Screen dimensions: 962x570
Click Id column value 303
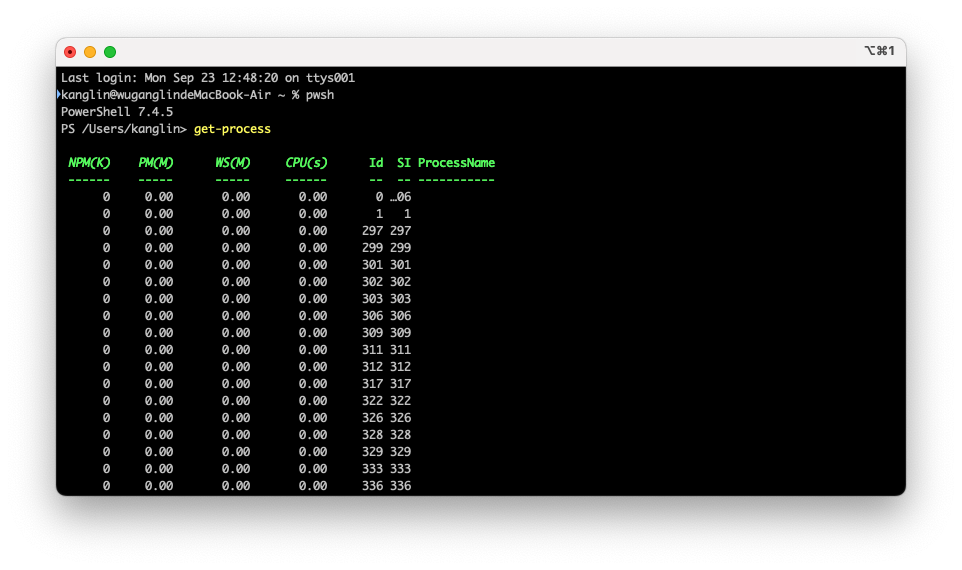(372, 299)
